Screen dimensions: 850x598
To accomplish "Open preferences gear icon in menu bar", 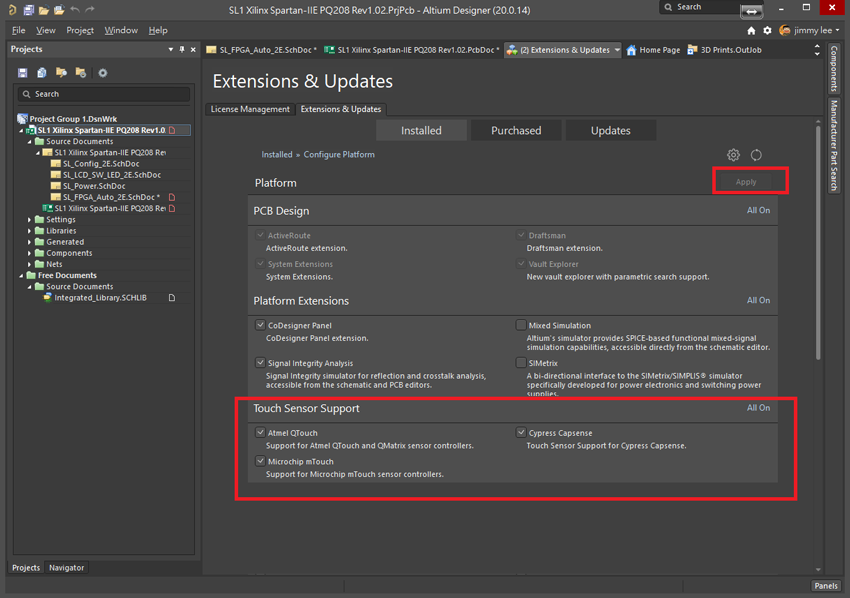I will pos(767,31).
